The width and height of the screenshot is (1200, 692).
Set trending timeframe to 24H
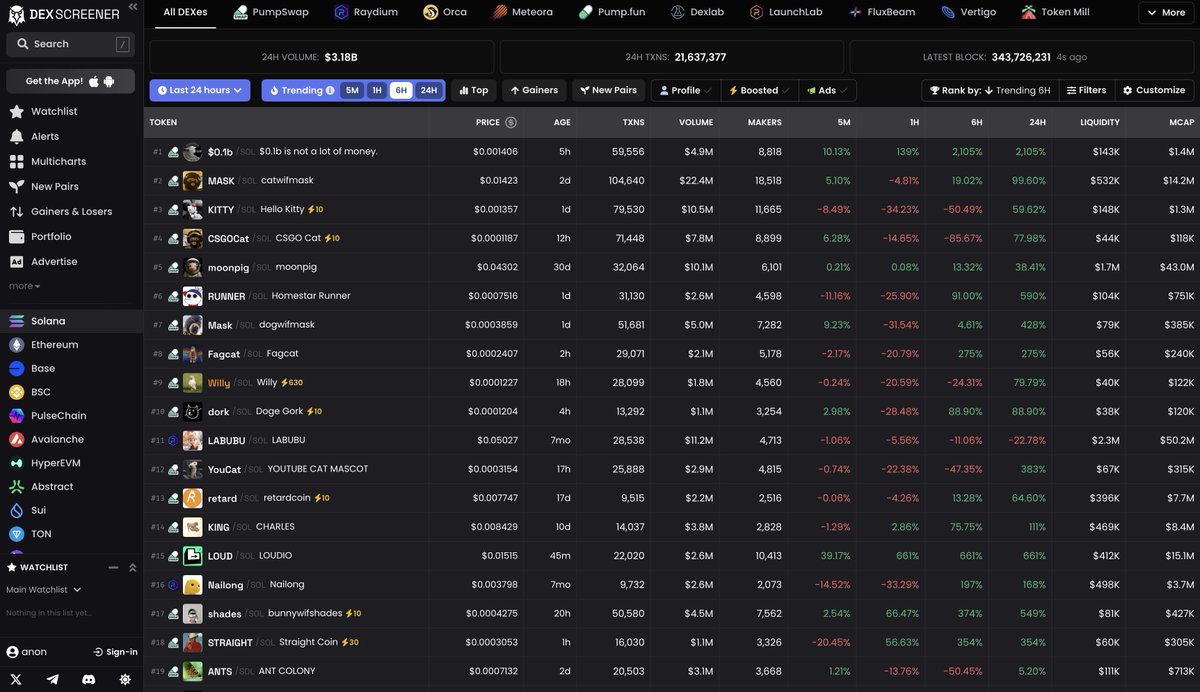click(428, 90)
